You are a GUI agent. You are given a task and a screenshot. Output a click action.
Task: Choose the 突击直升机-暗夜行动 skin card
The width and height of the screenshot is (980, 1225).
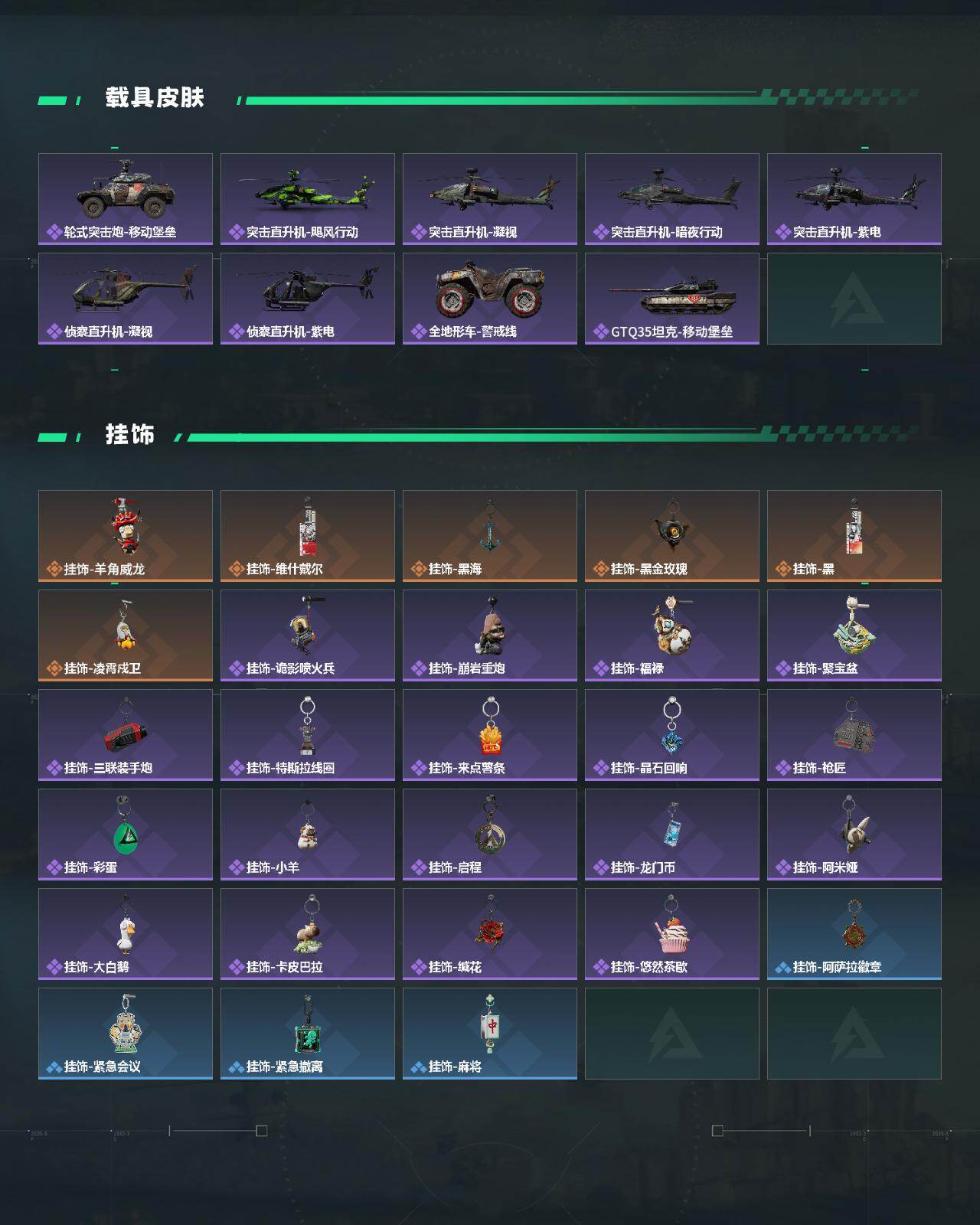tap(672, 199)
